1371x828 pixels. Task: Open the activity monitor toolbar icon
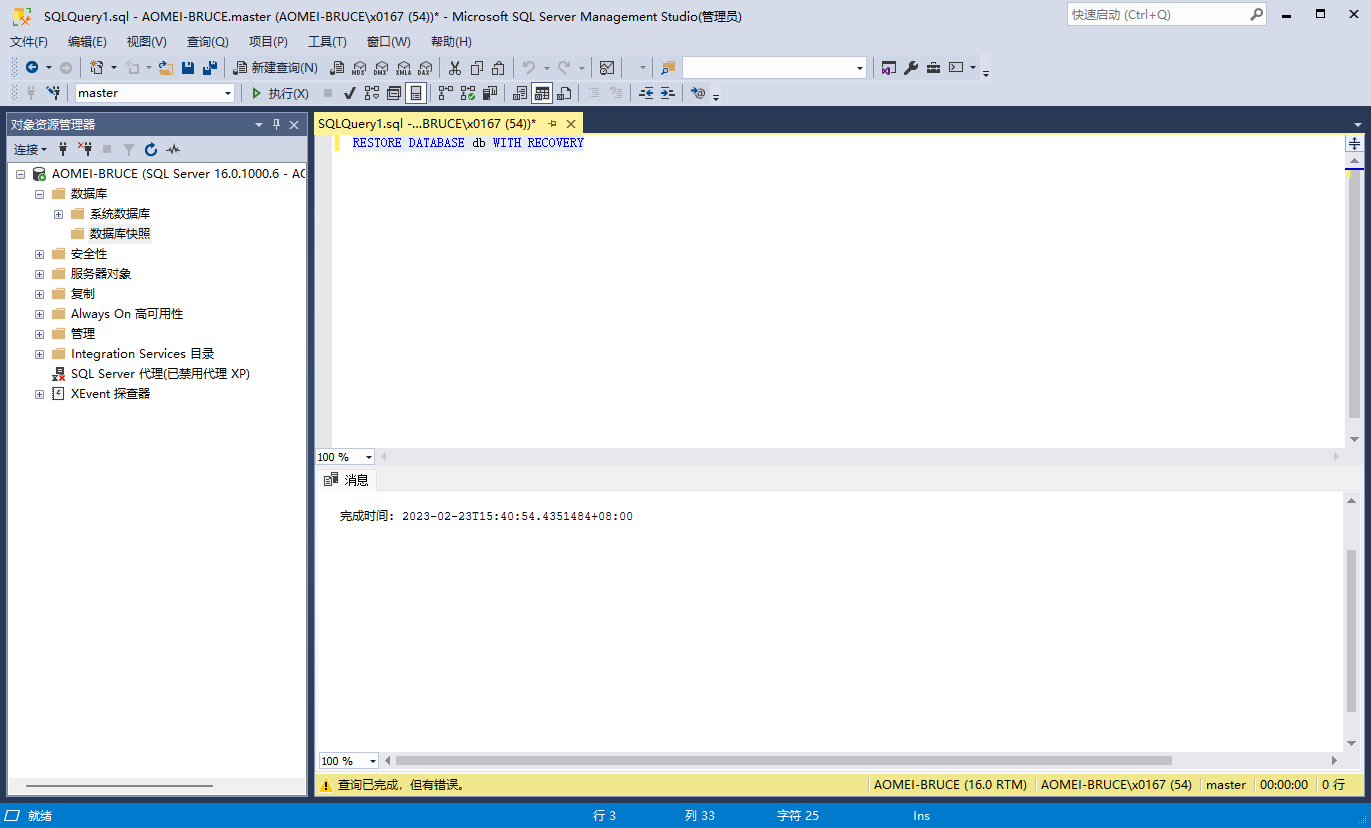point(606,68)
